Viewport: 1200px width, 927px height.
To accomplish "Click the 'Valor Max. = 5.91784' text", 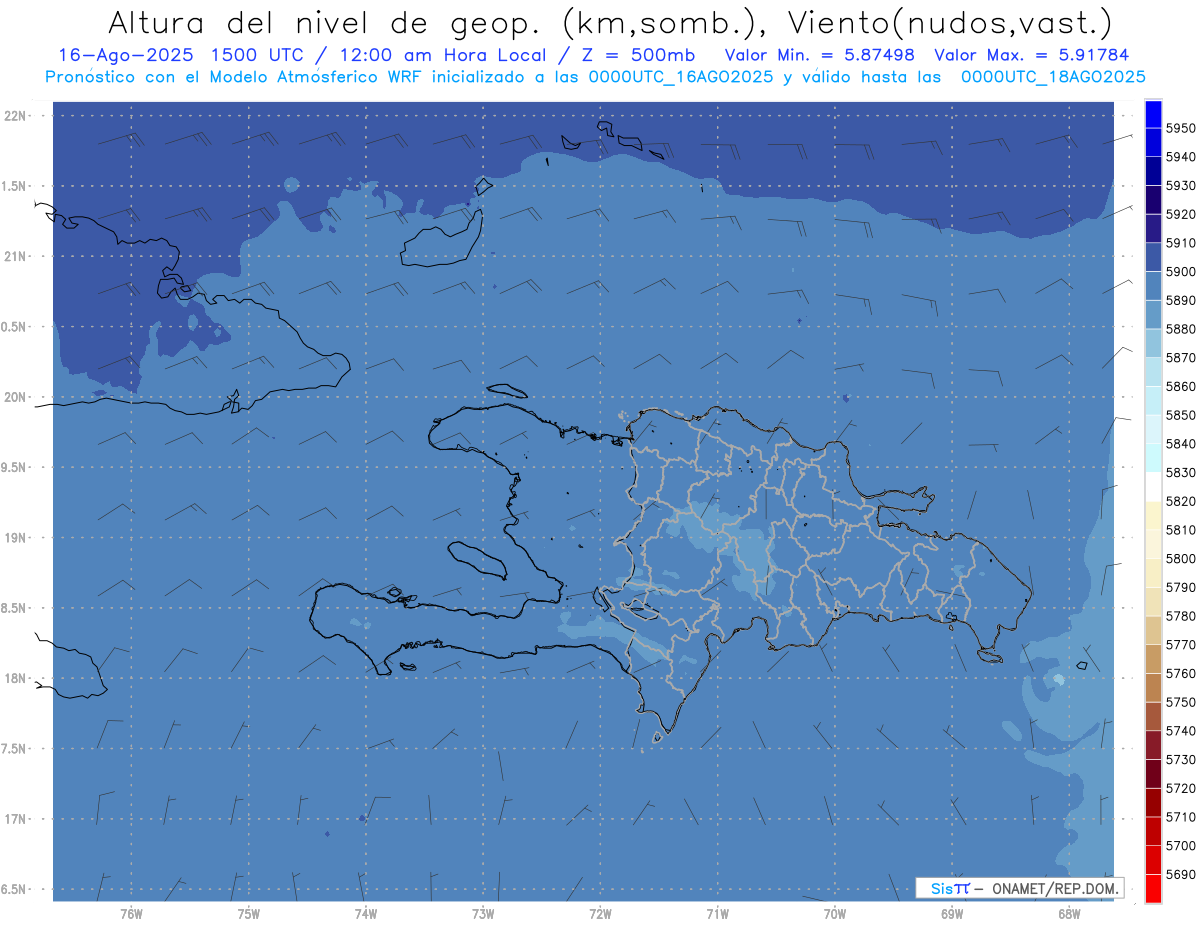I will click(1033, 55).
